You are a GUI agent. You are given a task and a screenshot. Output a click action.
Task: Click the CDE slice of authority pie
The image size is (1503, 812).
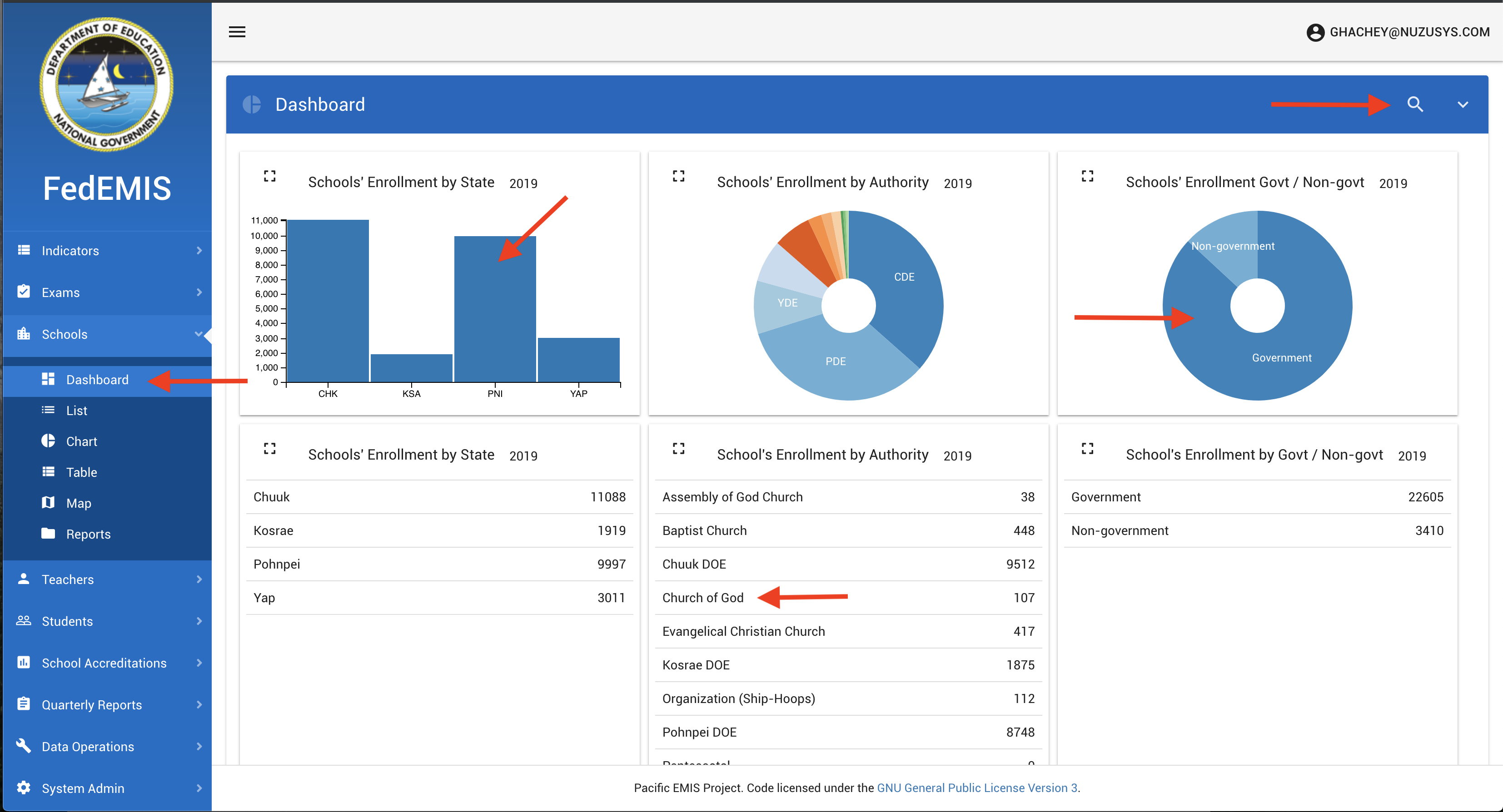click(x=904, y=277)
